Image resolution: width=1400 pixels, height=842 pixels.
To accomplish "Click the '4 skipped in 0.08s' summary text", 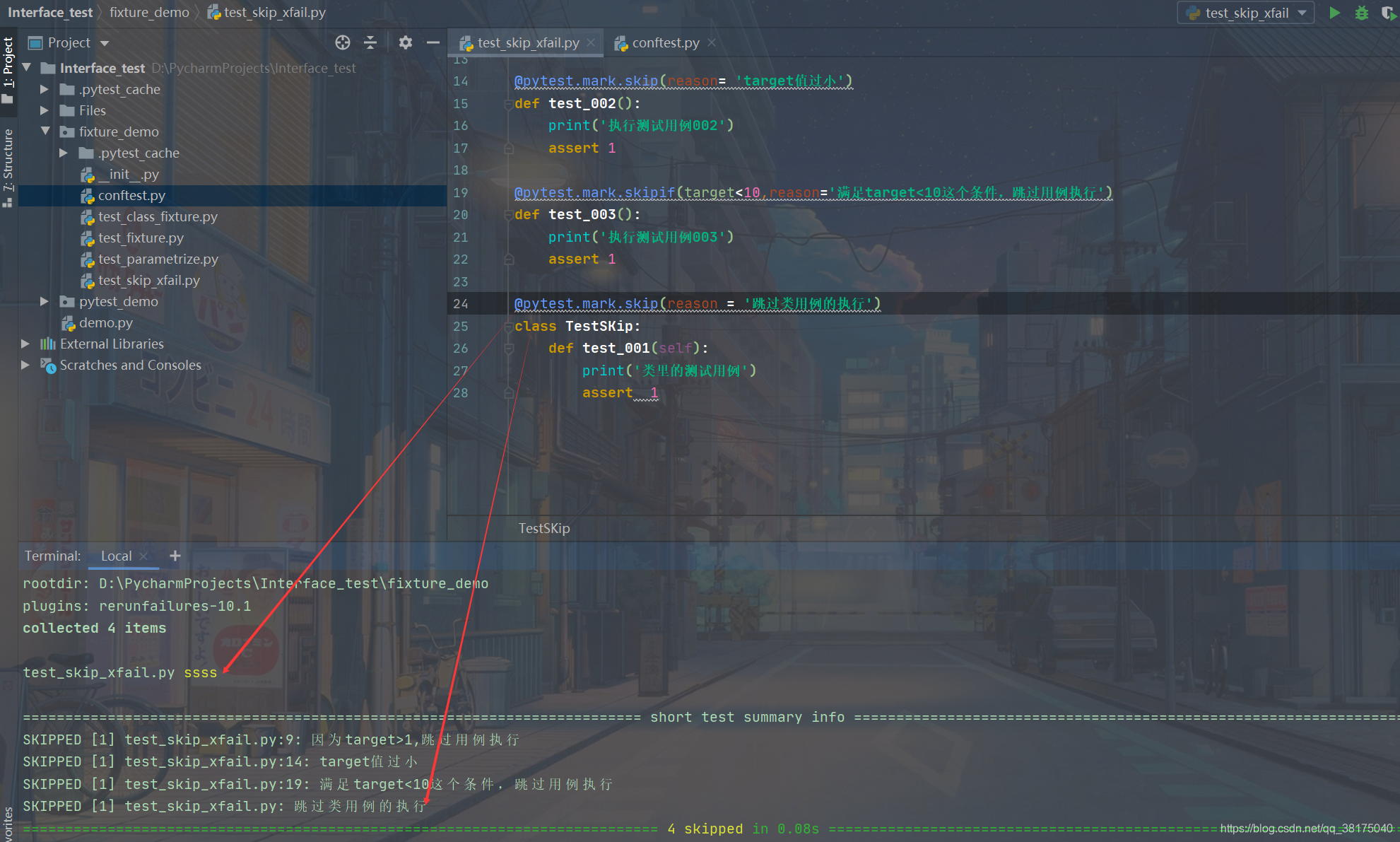I will [x=743, y=829].
